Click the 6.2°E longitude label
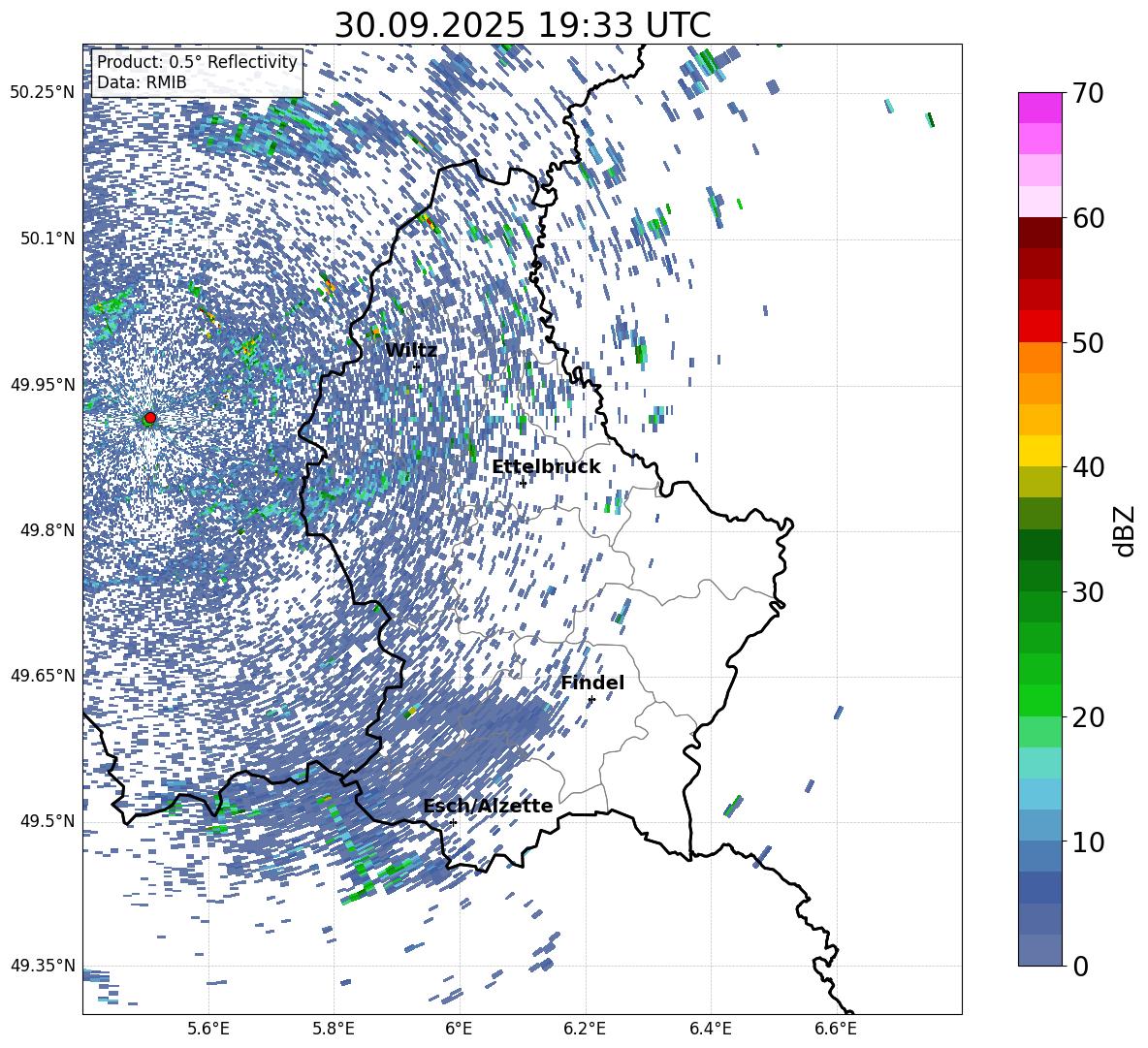Viewport: 1148px width, 1048px height. pyautogui.click(x=585, y=1029)
